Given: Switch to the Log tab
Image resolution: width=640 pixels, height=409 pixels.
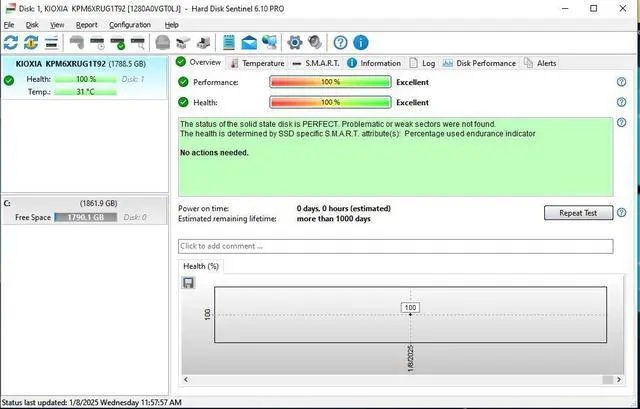Looking at the screenshot, I should pos(422,63).
